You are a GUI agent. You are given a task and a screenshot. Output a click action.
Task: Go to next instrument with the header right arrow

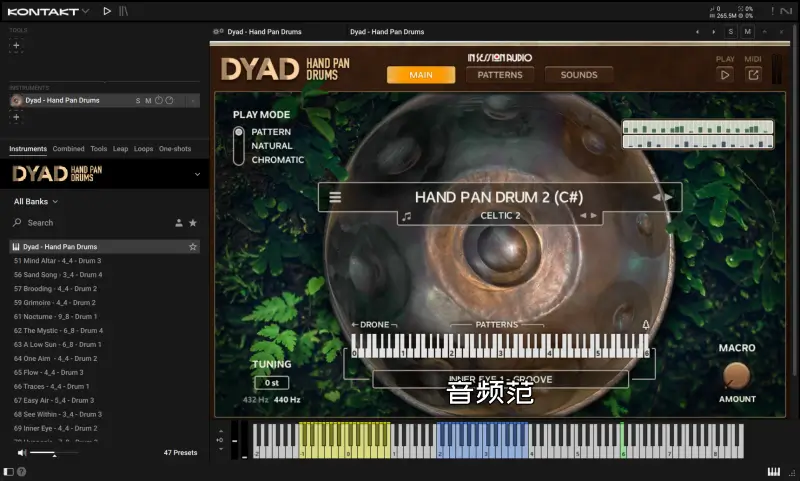pyautogui.click(x=713, y=32)
